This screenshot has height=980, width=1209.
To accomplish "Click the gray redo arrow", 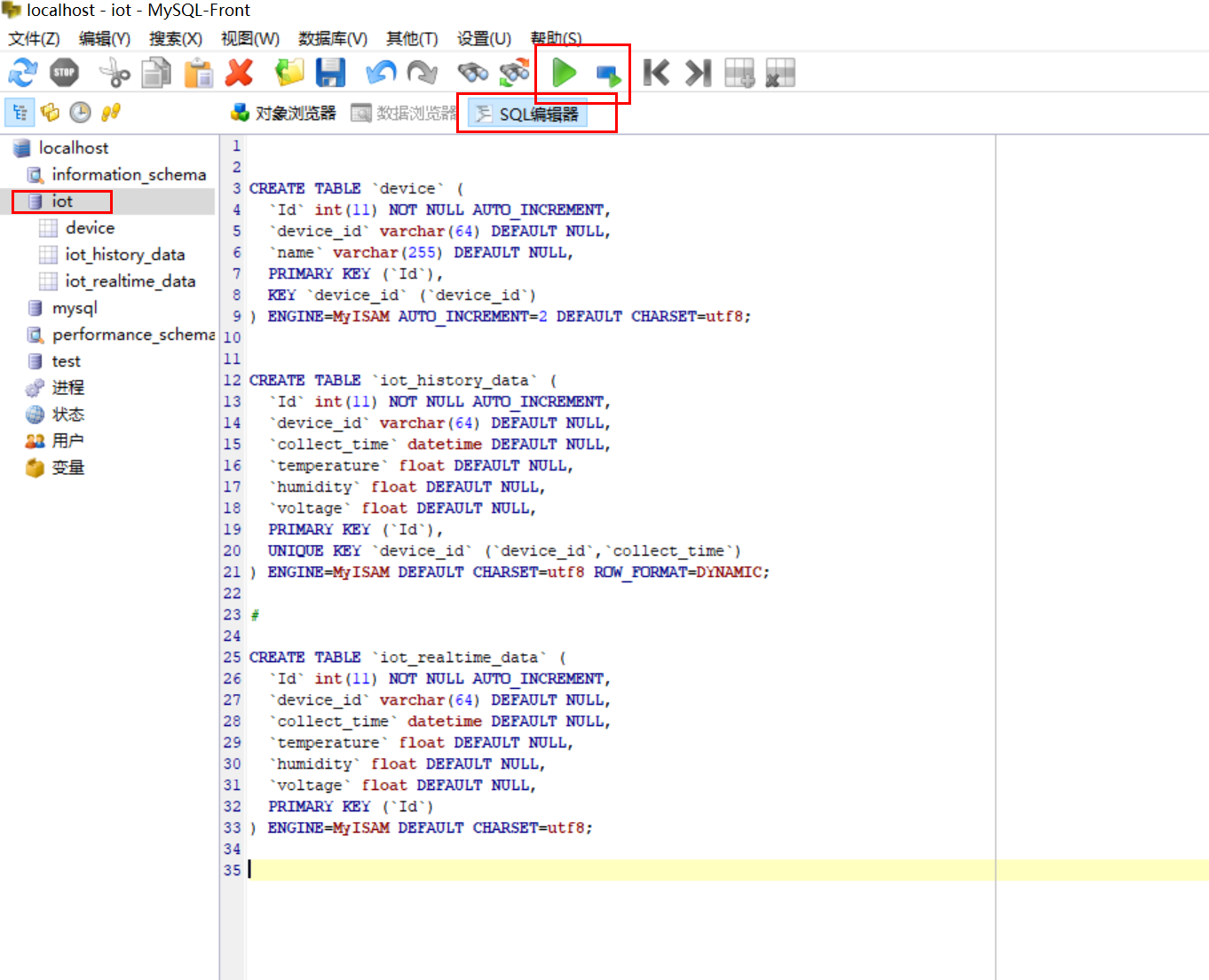I will pyautogui.click(x=423, y=73).
